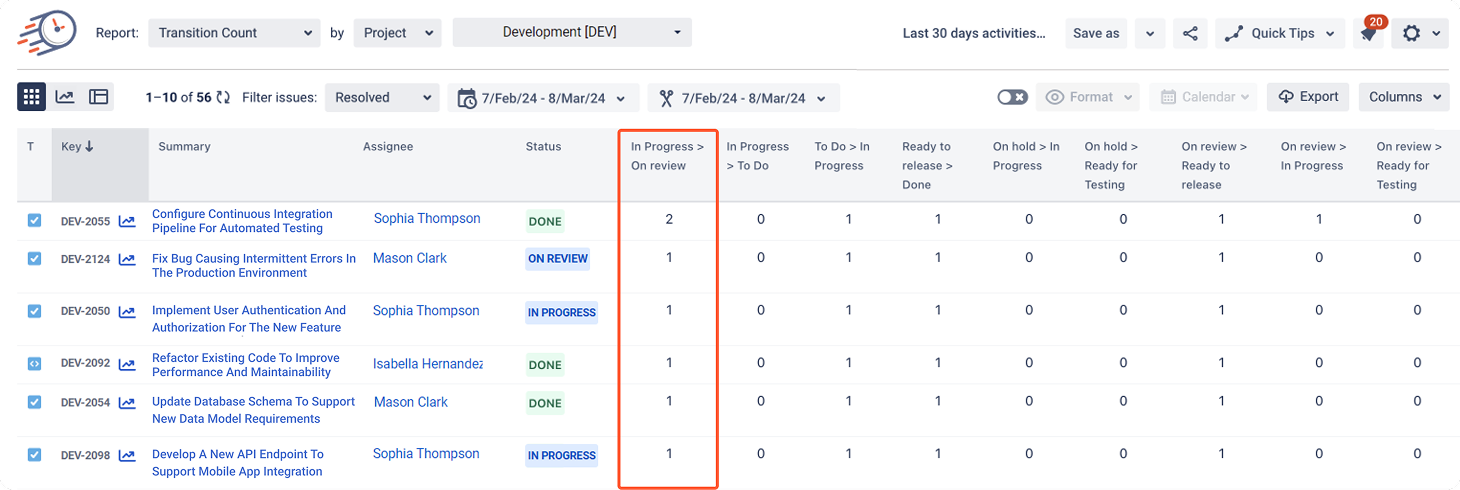Click ON REVIEW status badge for DEV-2124

click(x=558, y=258)
